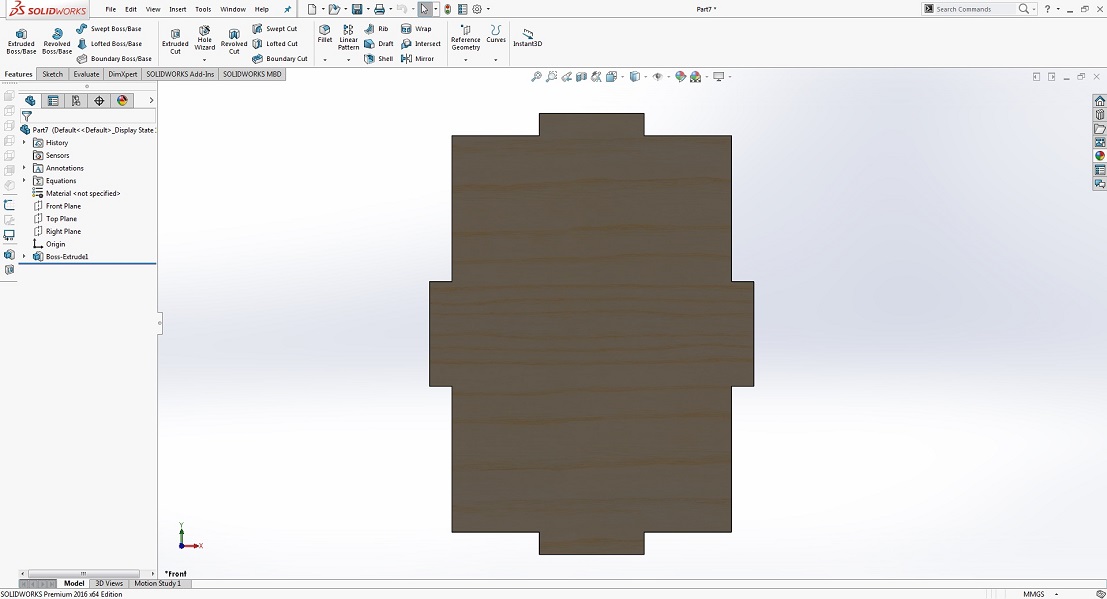Image resolution: width=1107 pixels, height=599 pixels.
Task: Expand the Boss-Extrude1 feature node
Action: 24,256
